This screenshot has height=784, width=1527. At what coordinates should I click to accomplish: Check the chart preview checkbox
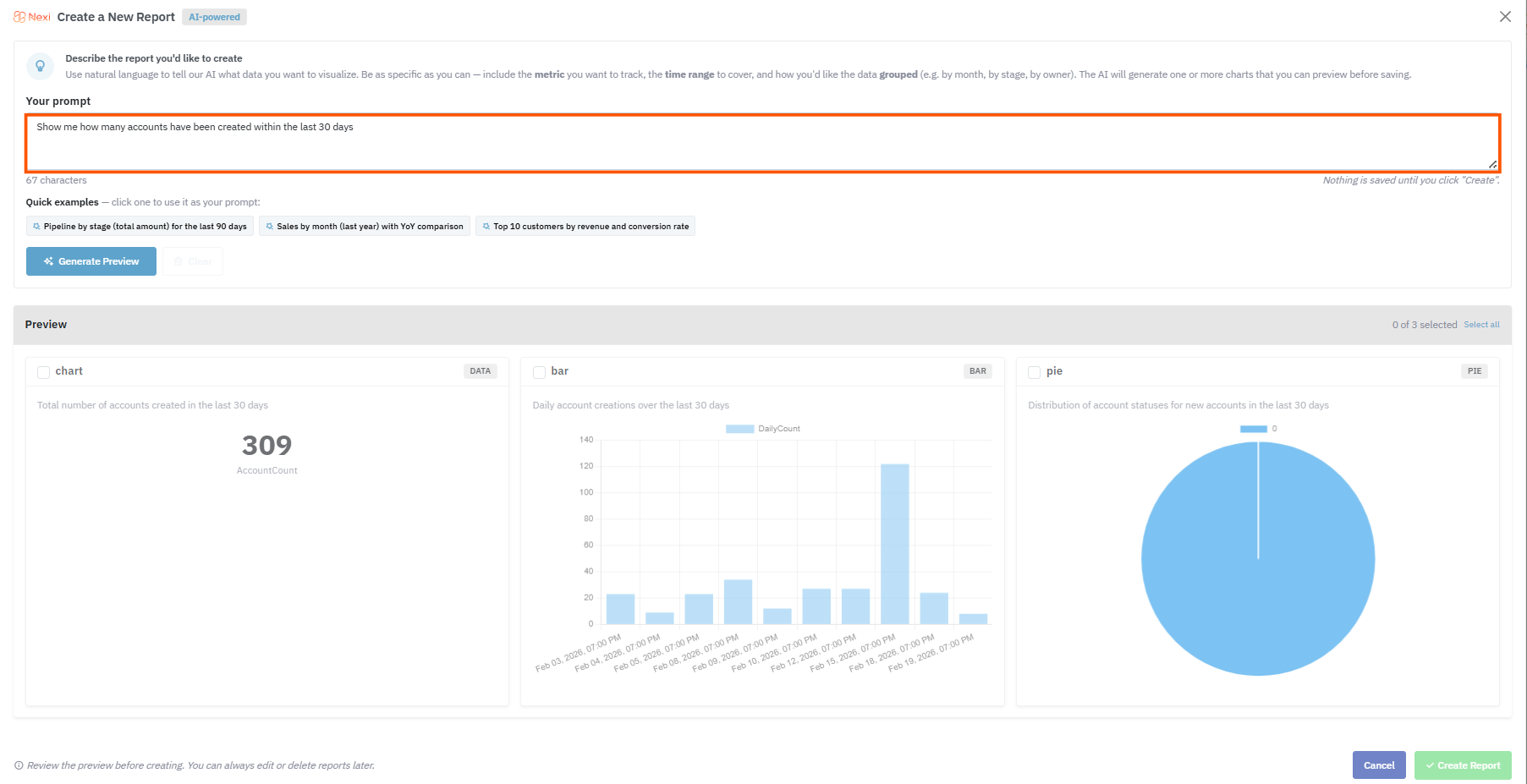pos(44,372)
